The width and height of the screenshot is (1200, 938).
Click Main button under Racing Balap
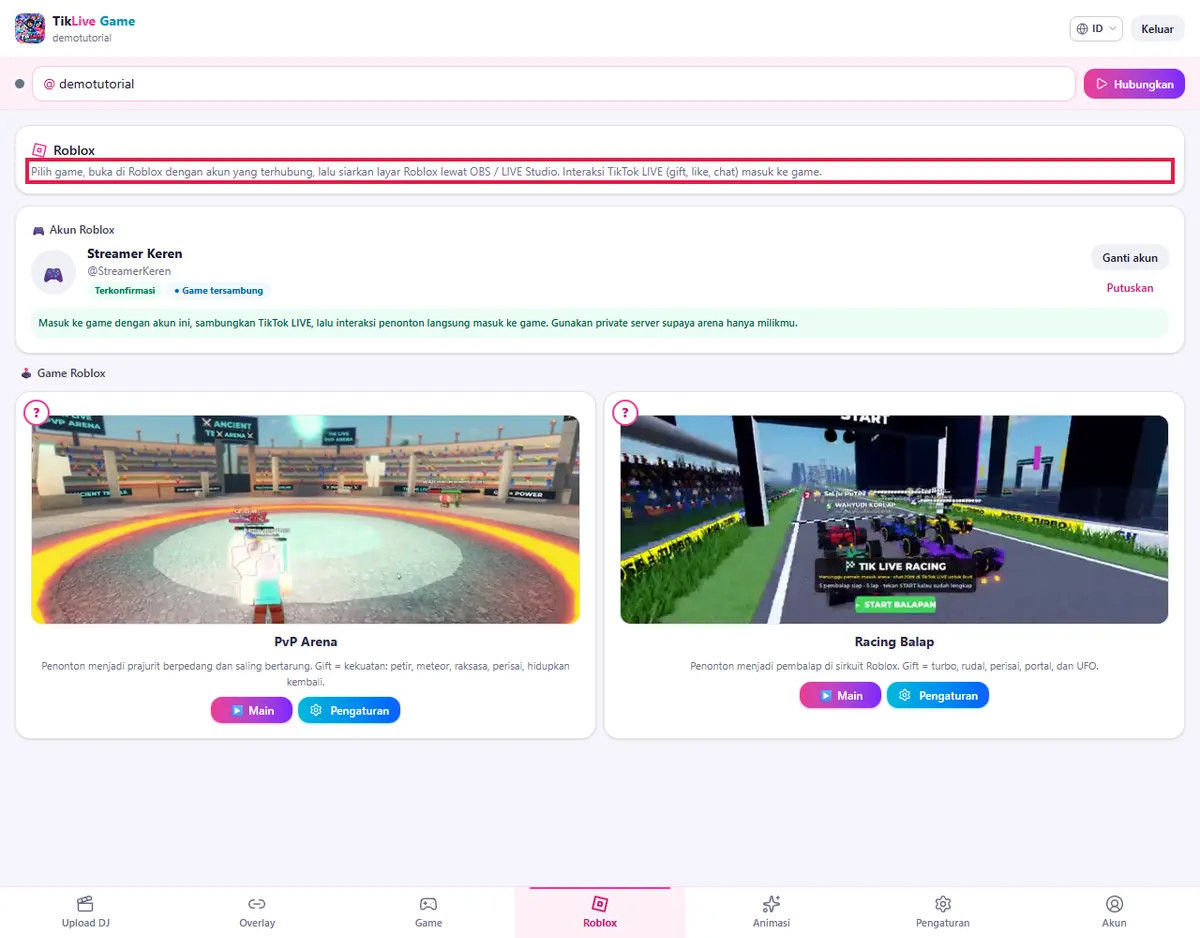tap(840, 695)
